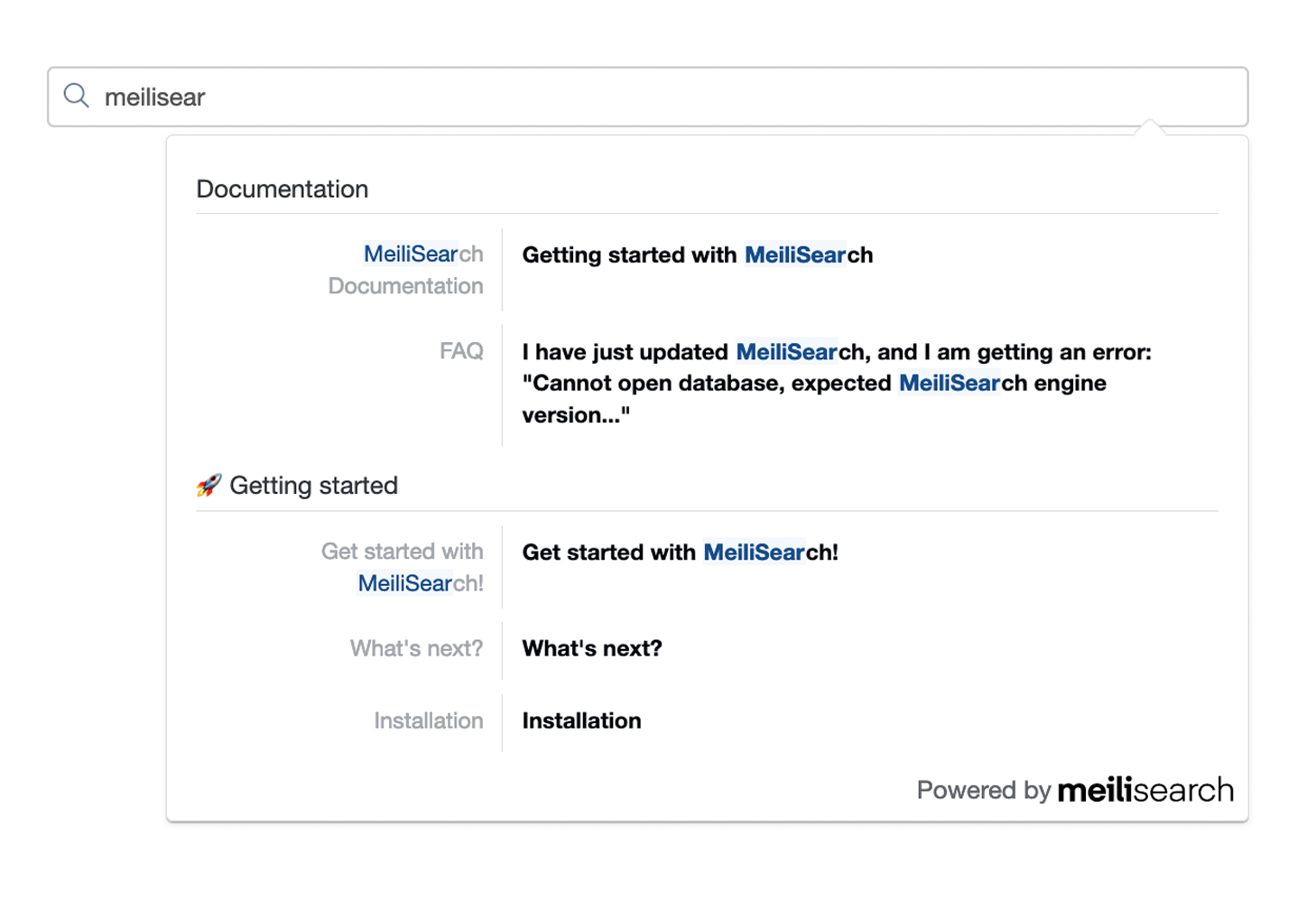This screenshot has height=919, width=1316.
Task: Click the rocket emoji beside Getting started
Action: pos(209,486)
